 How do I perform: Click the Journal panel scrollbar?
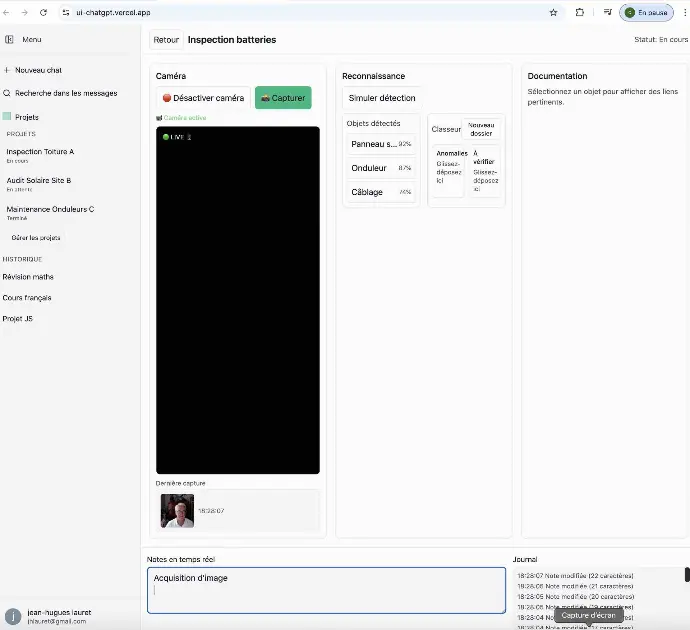(686, 575)
